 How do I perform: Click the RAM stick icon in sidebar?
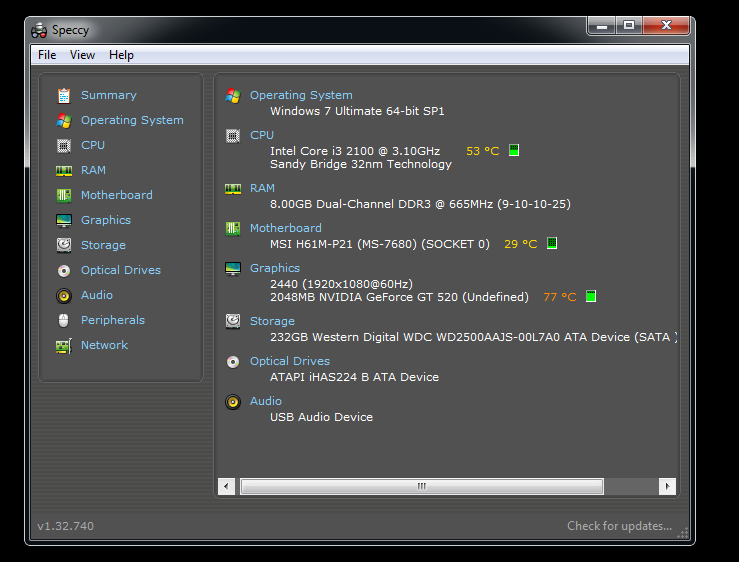(64, 171)
